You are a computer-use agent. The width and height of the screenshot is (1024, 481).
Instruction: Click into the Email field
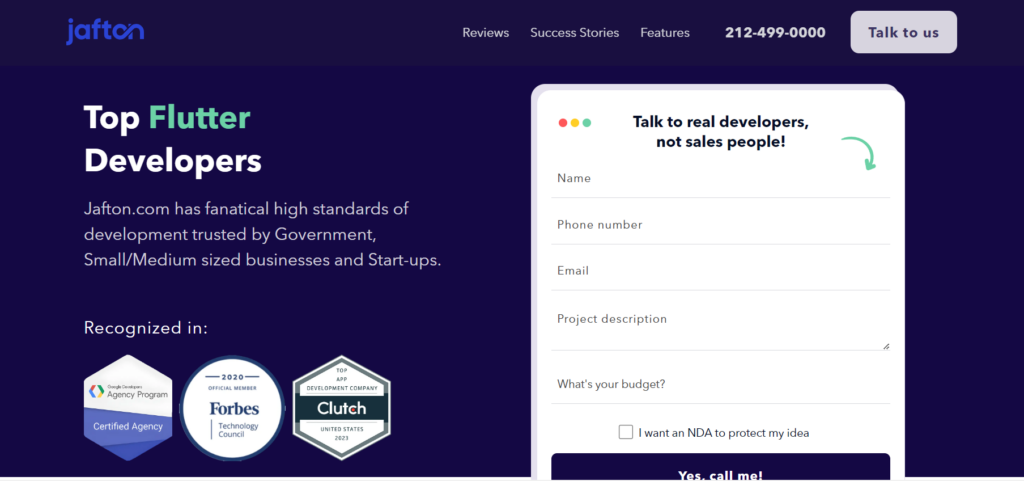click(x=720, y=271)
